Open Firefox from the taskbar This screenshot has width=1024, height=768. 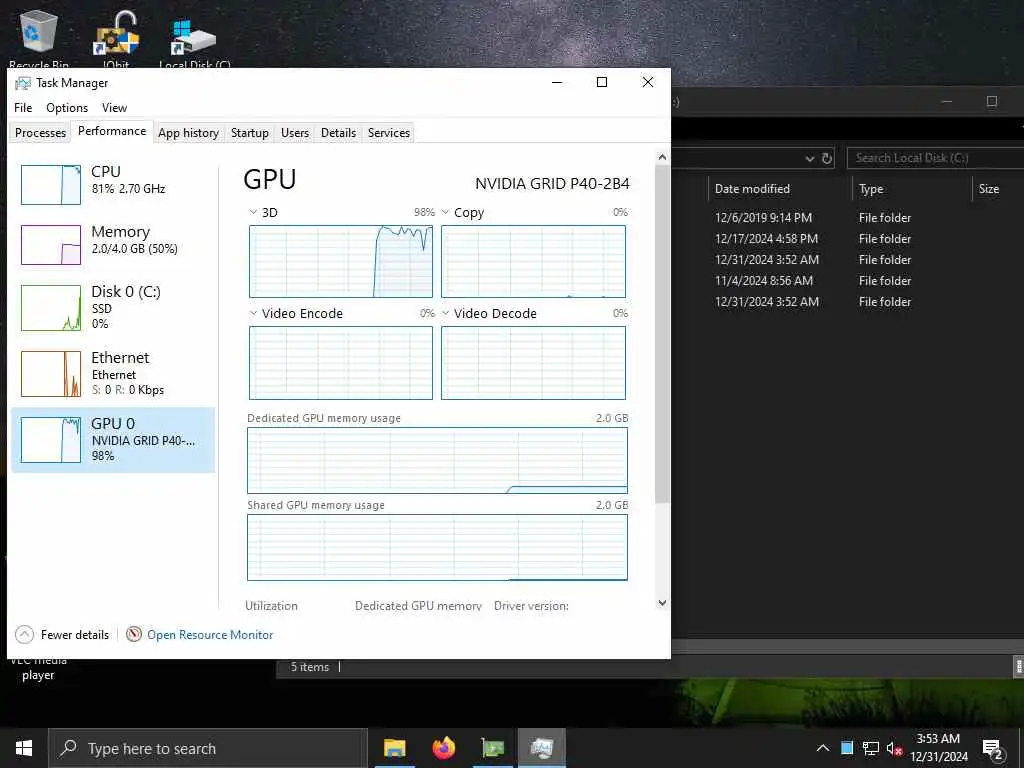[443, 748]
